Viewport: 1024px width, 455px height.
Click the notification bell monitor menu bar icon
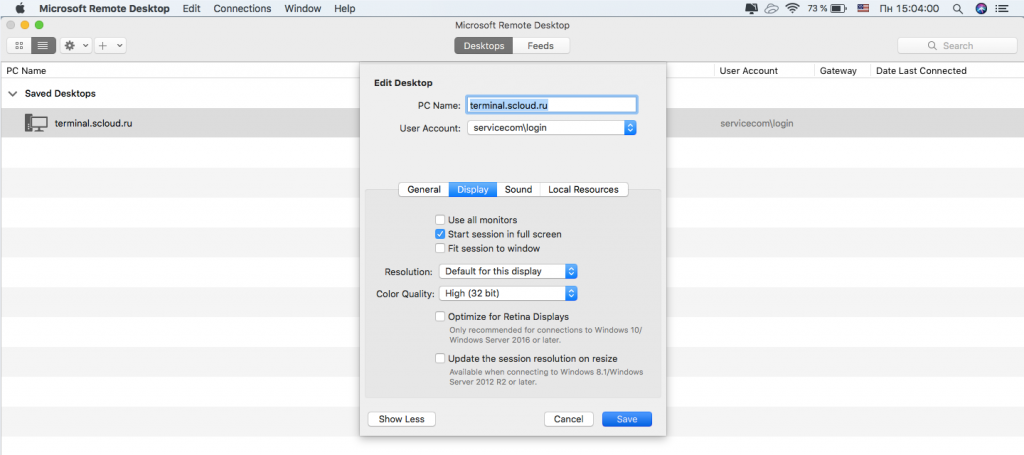751,8
